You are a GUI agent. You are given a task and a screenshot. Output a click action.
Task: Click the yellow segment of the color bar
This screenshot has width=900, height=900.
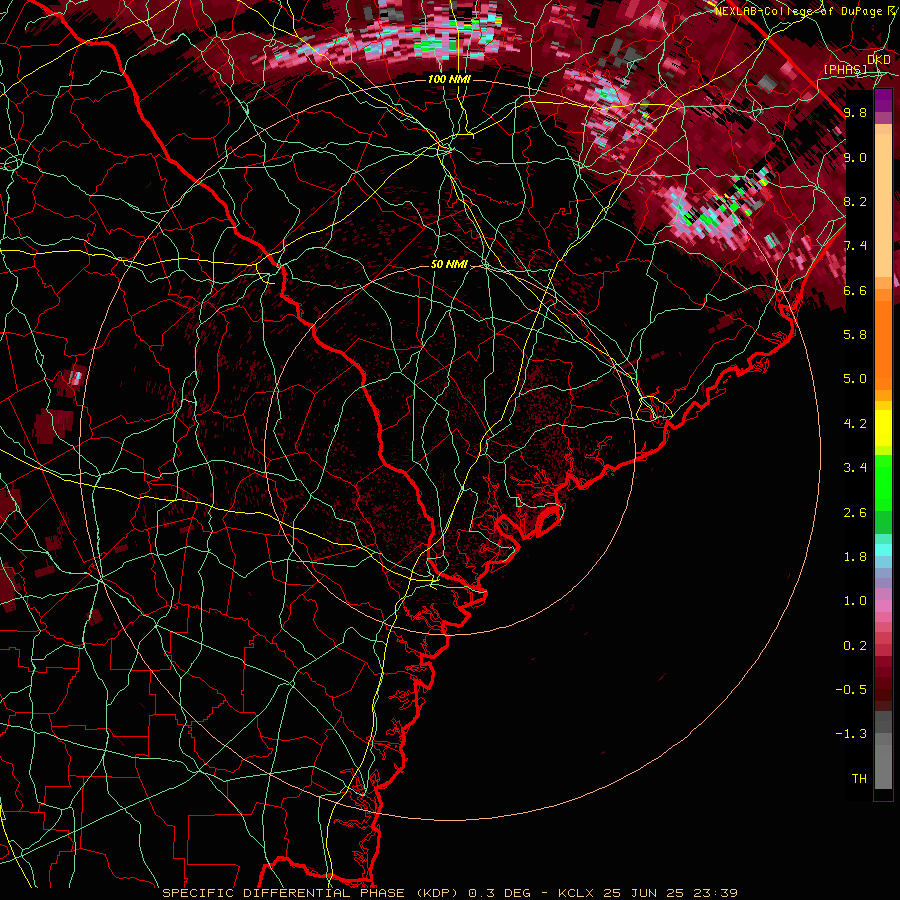(883, 428)
